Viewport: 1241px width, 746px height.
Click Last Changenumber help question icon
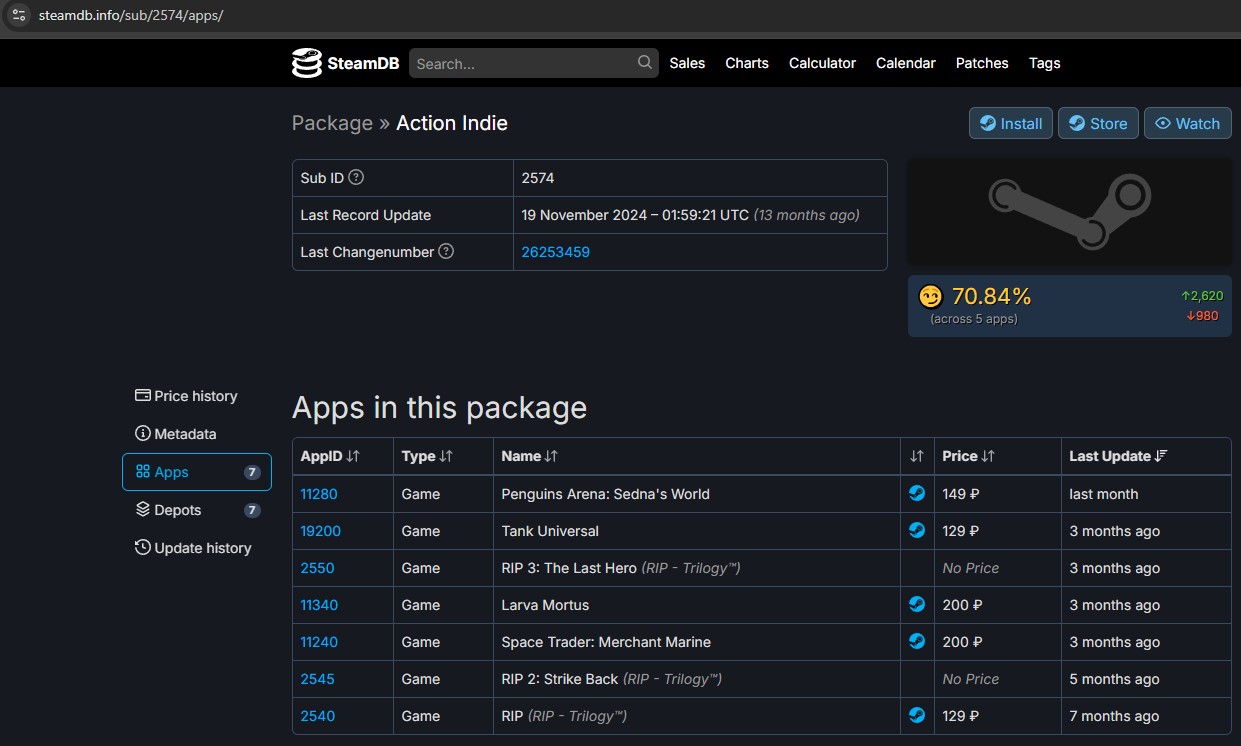446,252
